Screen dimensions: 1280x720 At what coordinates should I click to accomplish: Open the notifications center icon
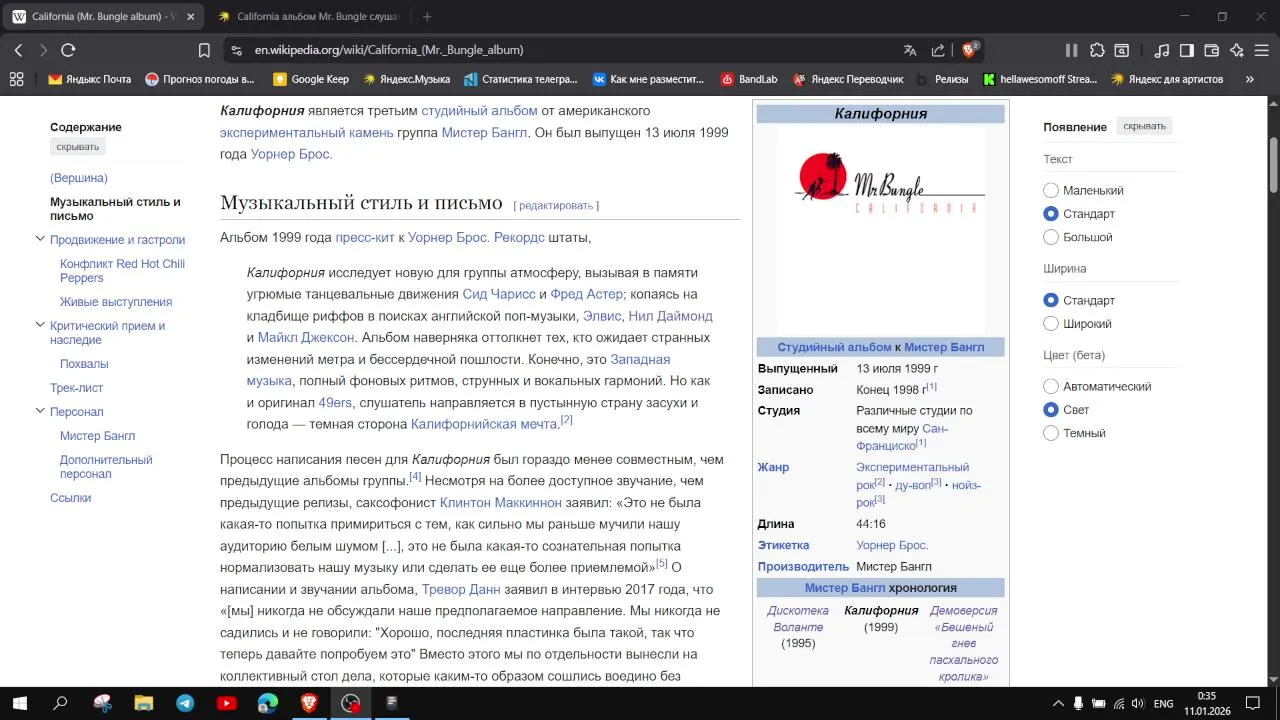click(x=1252, y=703)
